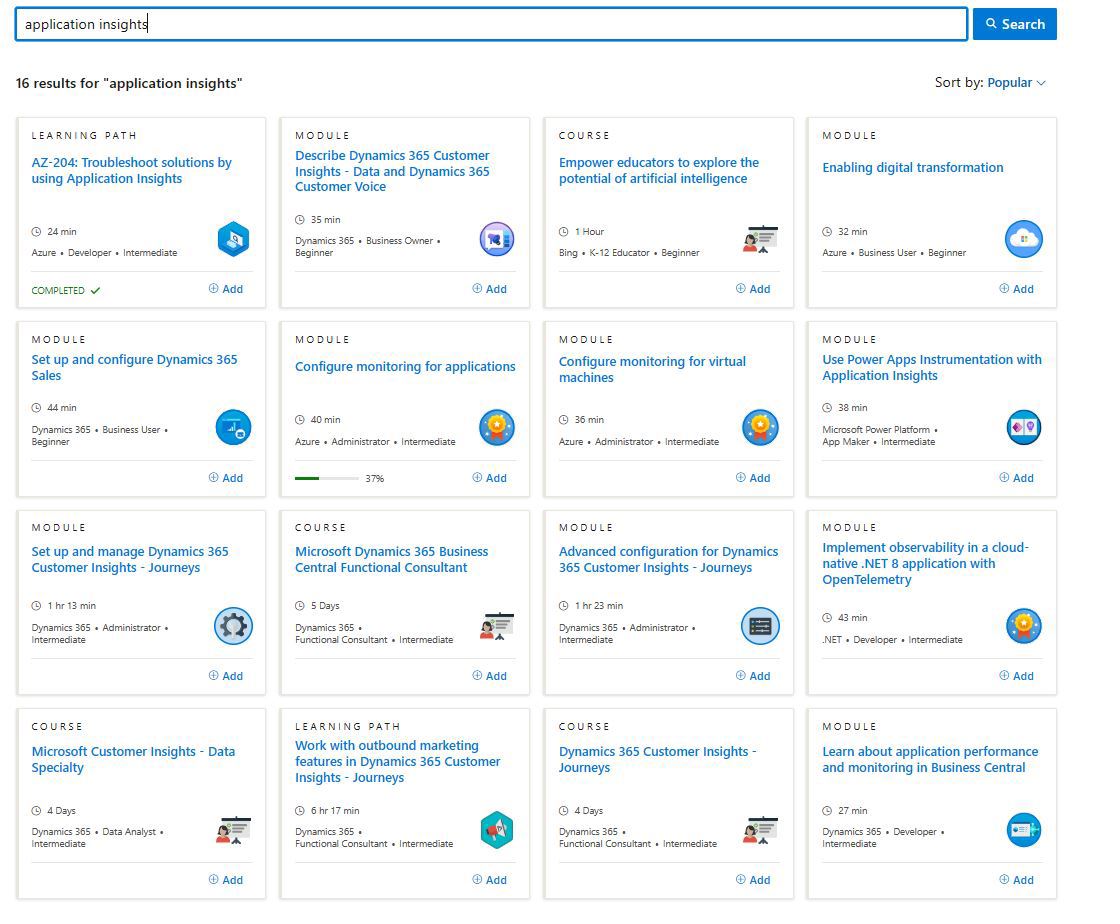The image size is (1120, 924).
Task: Add Configure monitoring for applications module
Action: tap(489, 478)
